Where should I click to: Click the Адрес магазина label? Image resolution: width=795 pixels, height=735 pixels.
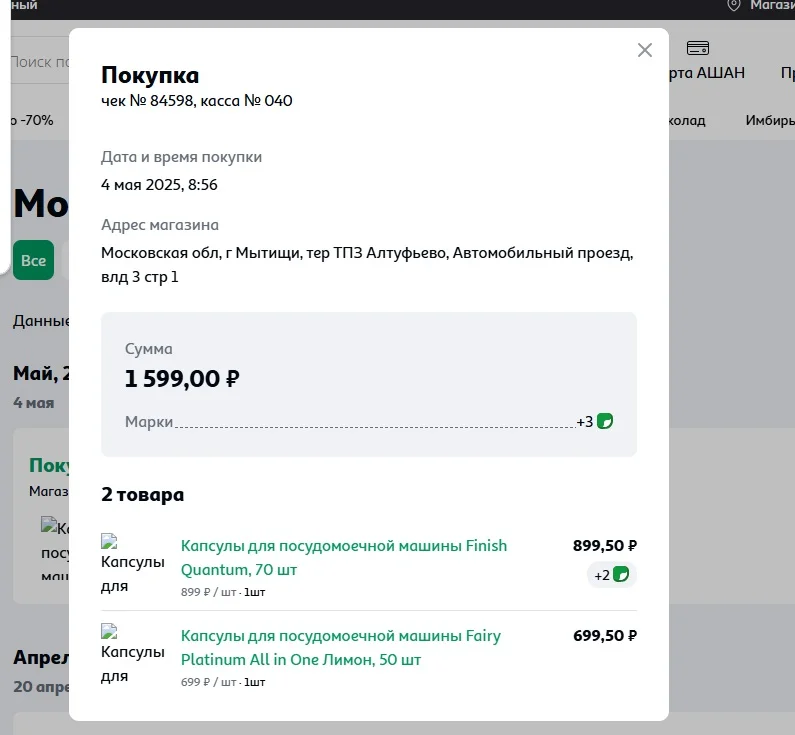(160, 225)
